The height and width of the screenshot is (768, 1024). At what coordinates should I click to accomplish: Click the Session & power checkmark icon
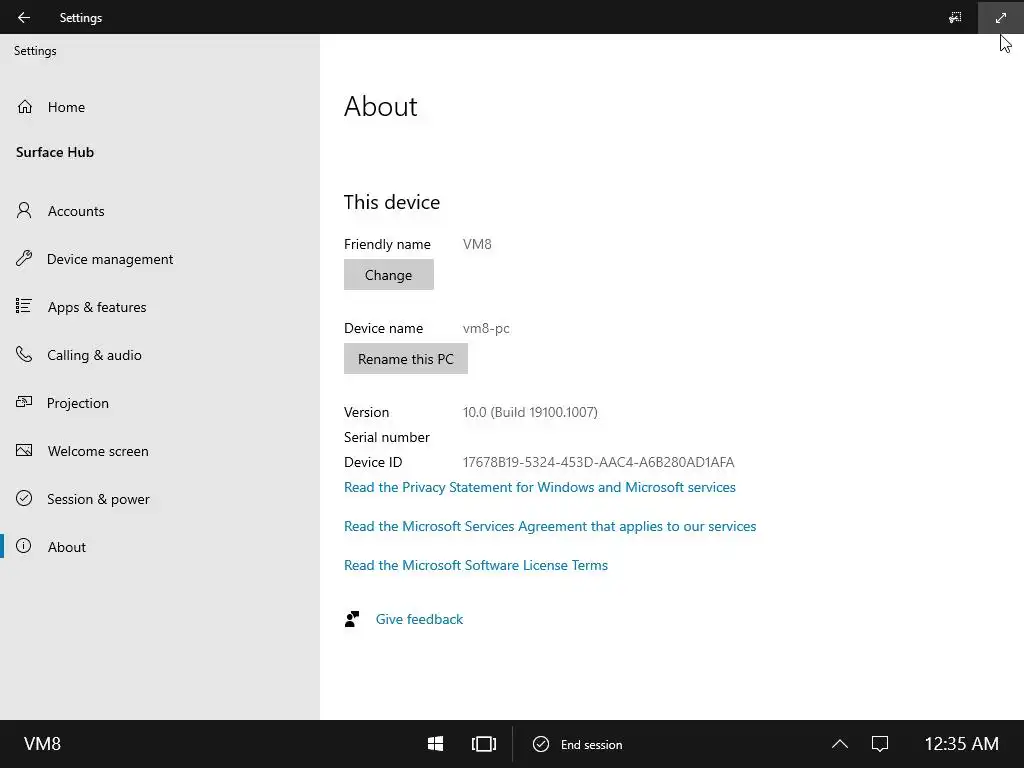[24, 498]
